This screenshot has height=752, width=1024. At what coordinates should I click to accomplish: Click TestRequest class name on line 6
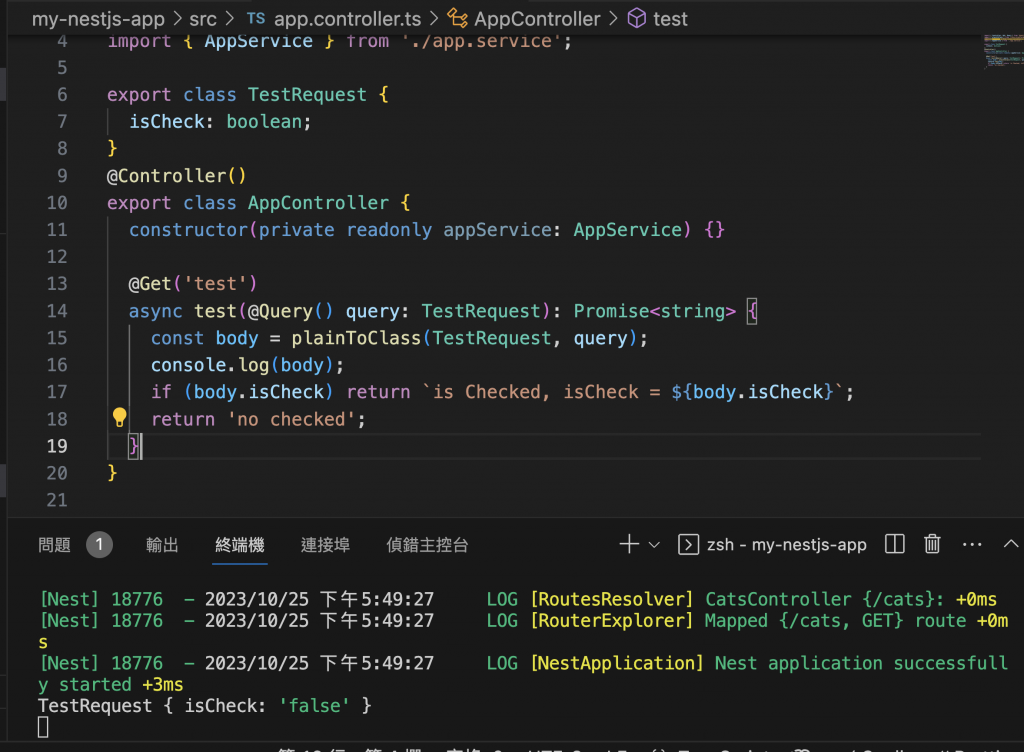tap(307, 95)
